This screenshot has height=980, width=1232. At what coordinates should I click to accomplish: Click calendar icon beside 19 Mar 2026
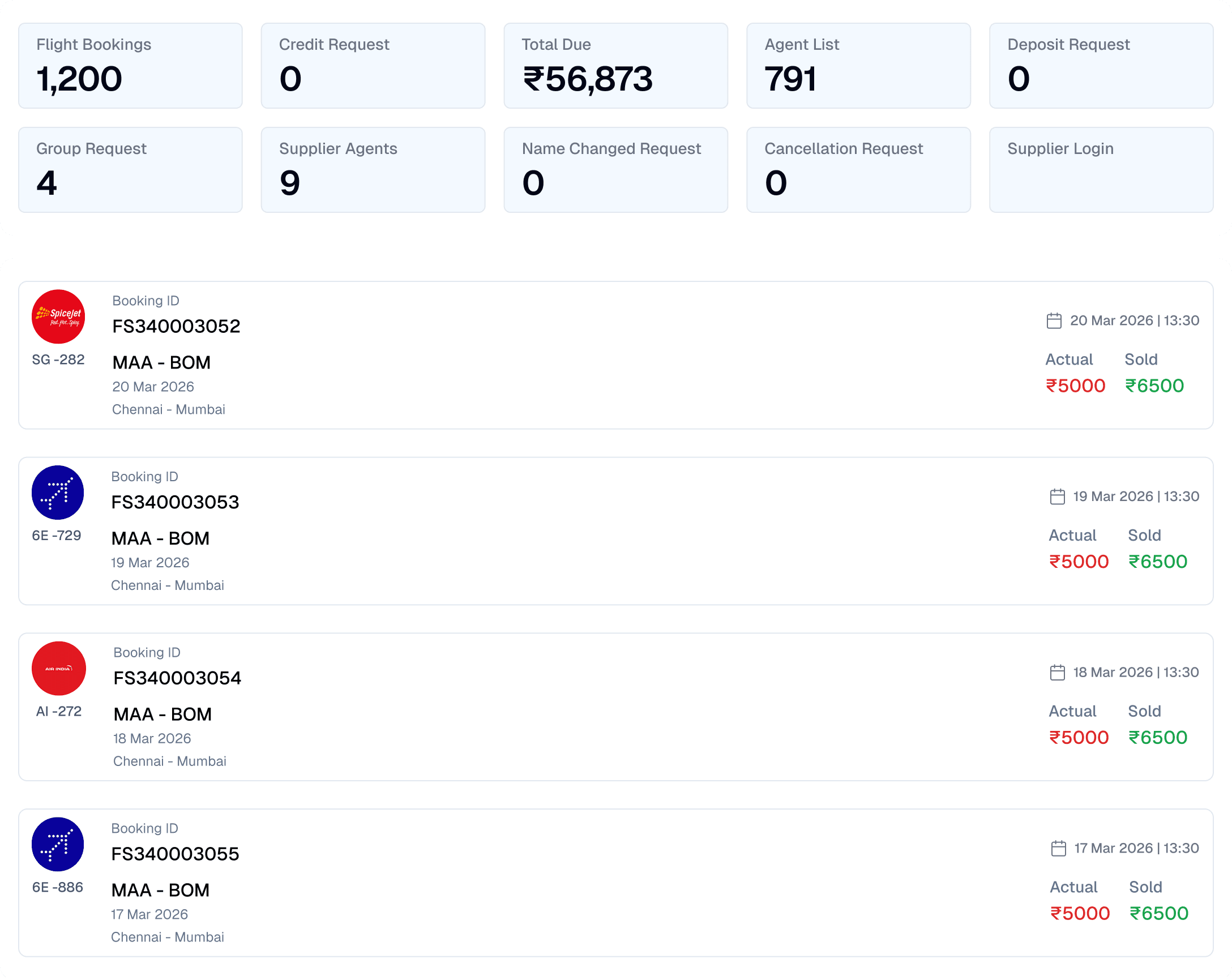click(1058, 497)
